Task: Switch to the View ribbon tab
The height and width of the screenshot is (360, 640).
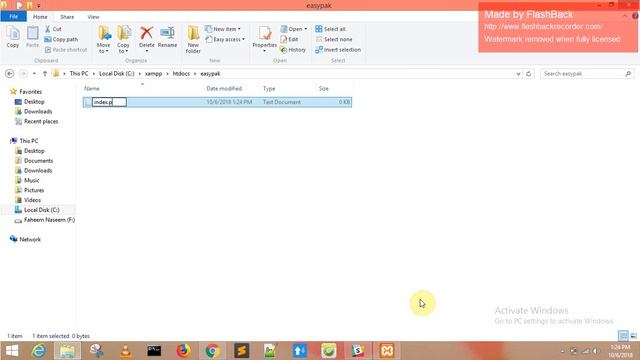Action: [x=93, y=17]
